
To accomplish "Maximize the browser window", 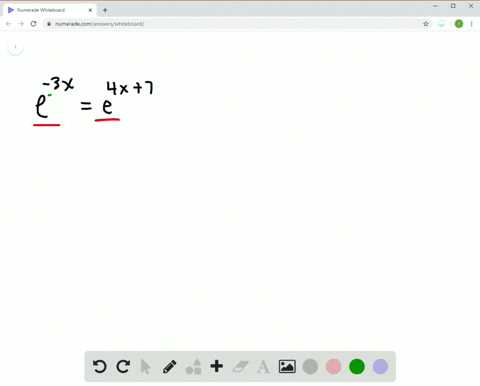I will coord(453,6).
